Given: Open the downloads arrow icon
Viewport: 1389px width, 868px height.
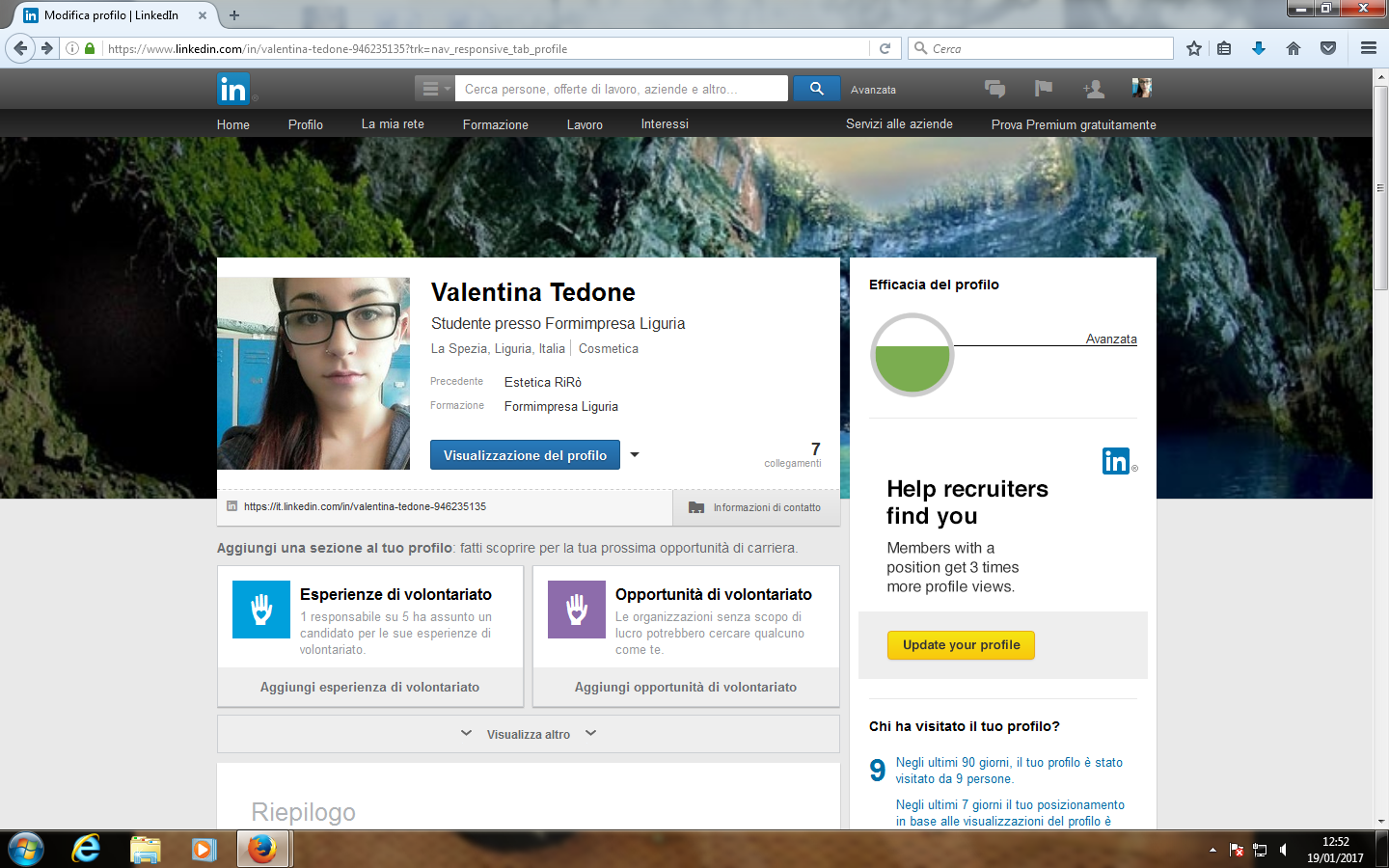Looking at the screenshot, I should click(1259, 48).
